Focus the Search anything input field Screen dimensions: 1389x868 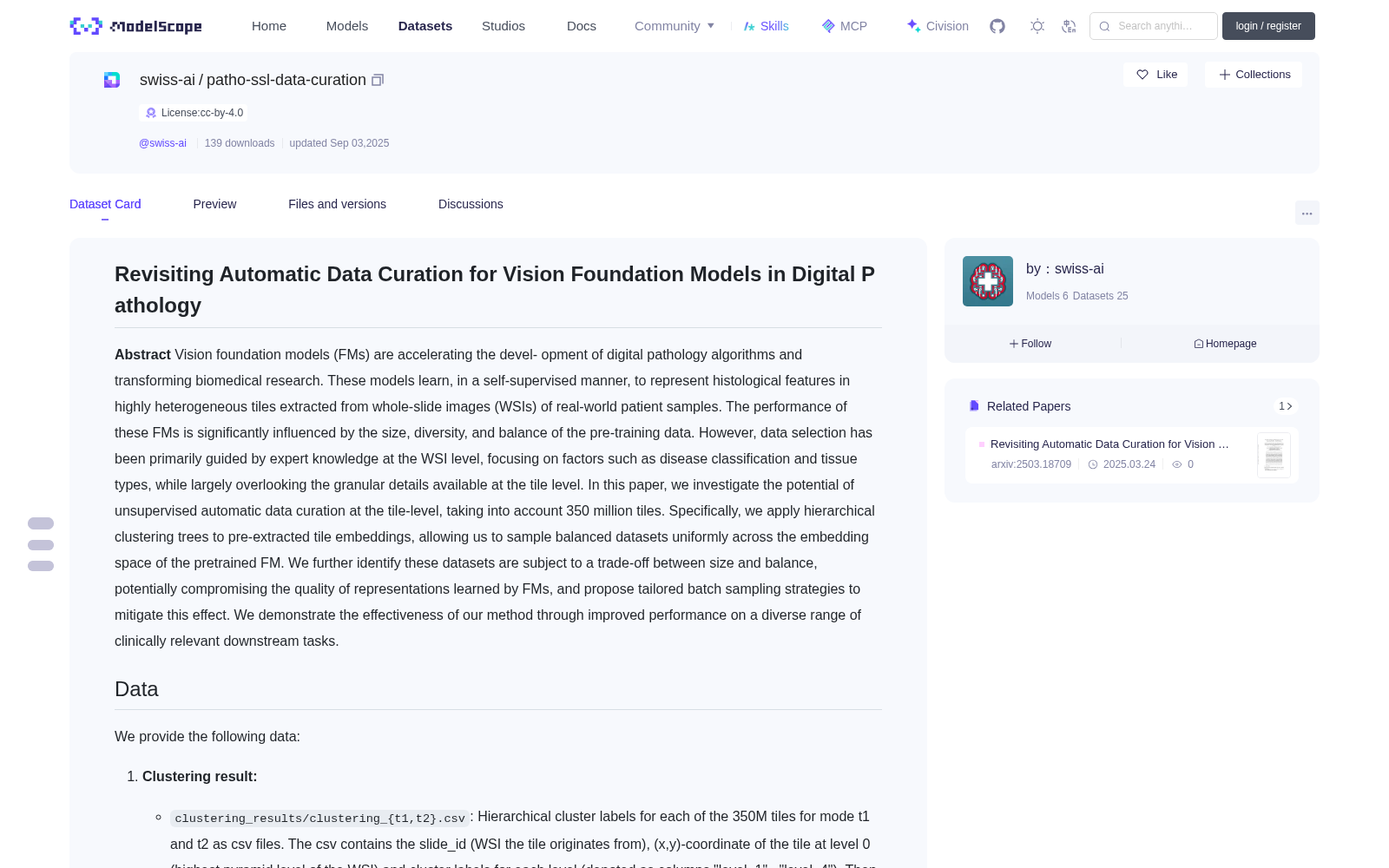click(x=1154, y=26)
